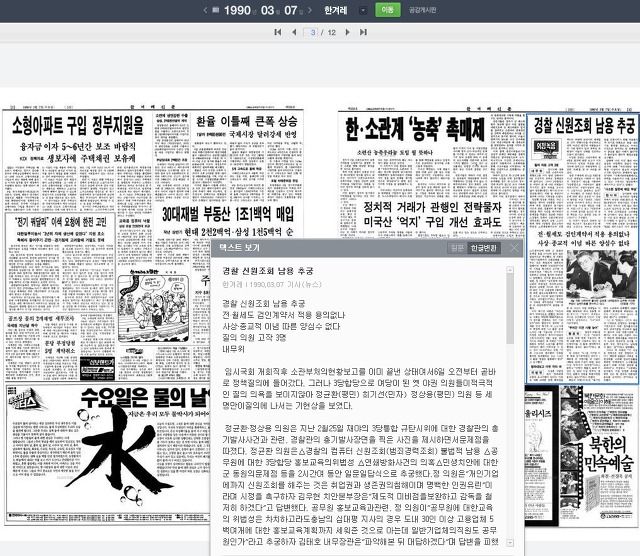Click scroll-down arrow in text viewer
The width and height of the screenshot is (640, 556).
coord(510,543)
